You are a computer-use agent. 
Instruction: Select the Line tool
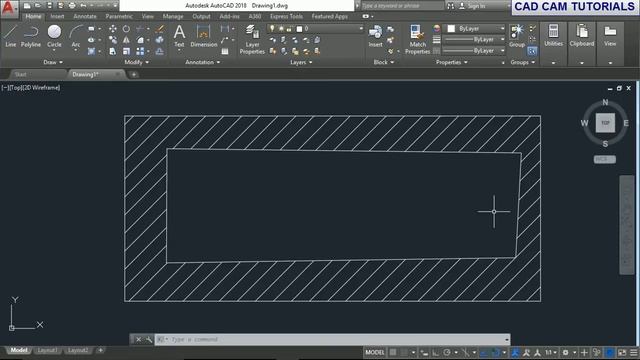[11, 36]
